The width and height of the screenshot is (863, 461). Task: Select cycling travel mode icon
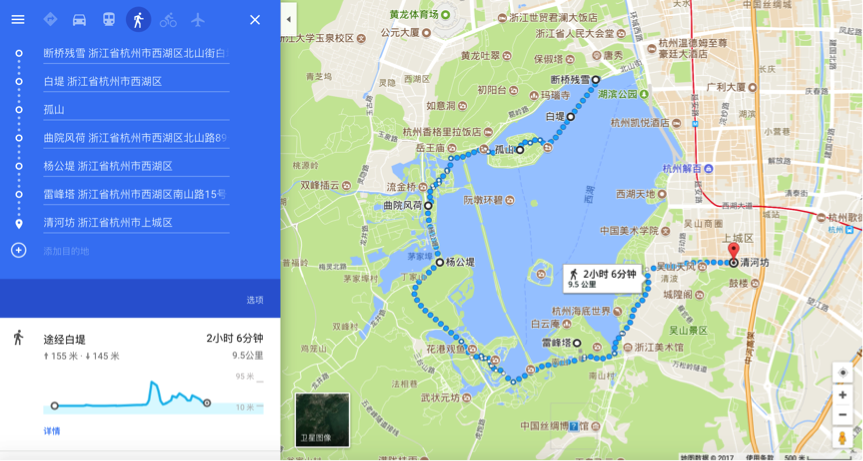tap(168, 20)
